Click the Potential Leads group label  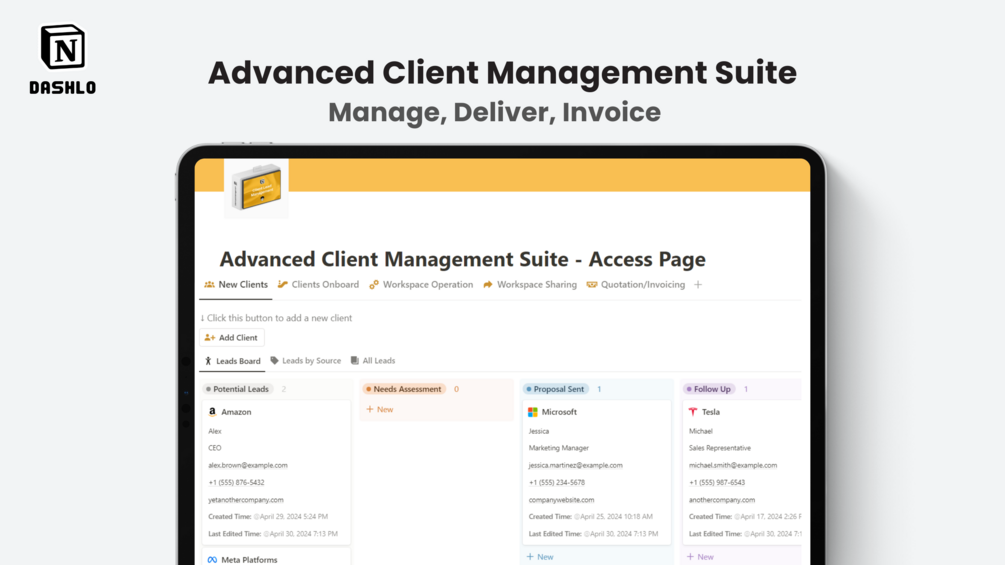(238, 389)
